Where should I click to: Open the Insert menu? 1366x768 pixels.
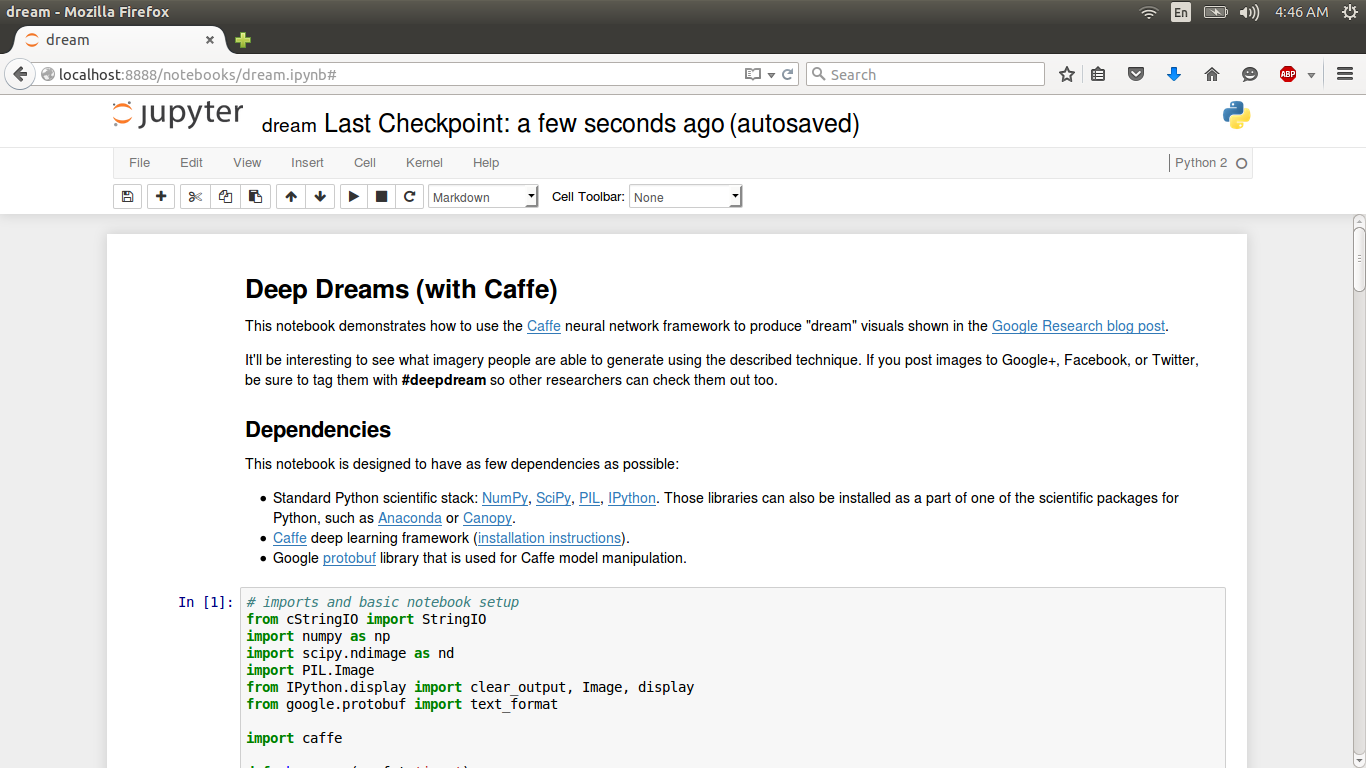[307, 163]
